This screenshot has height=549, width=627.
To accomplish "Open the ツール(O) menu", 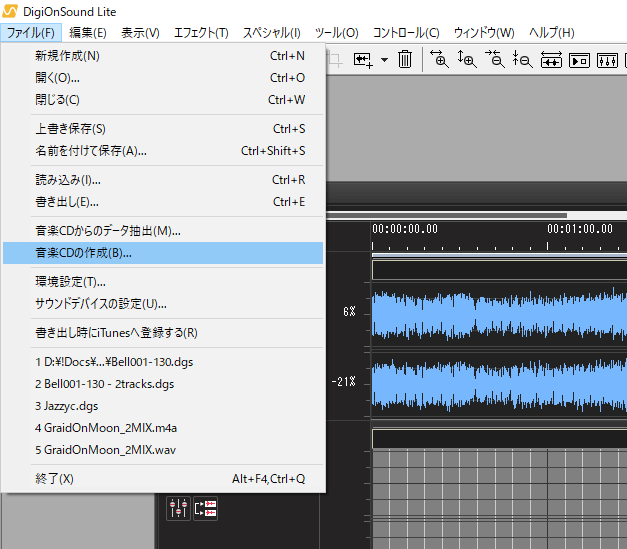I will [x=336, y=32].
